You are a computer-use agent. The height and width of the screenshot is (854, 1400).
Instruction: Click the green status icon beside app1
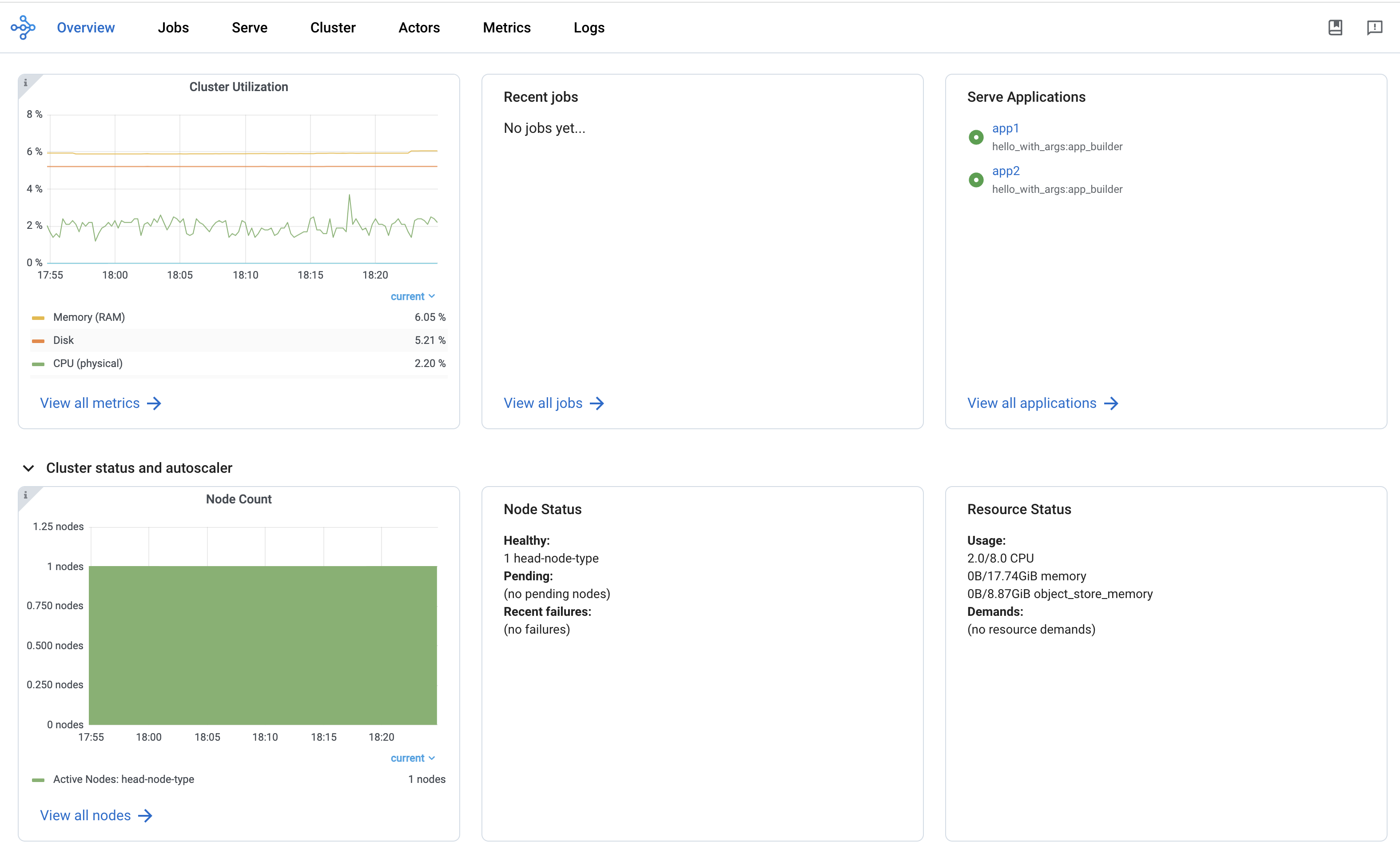click(x=975, y=137)
